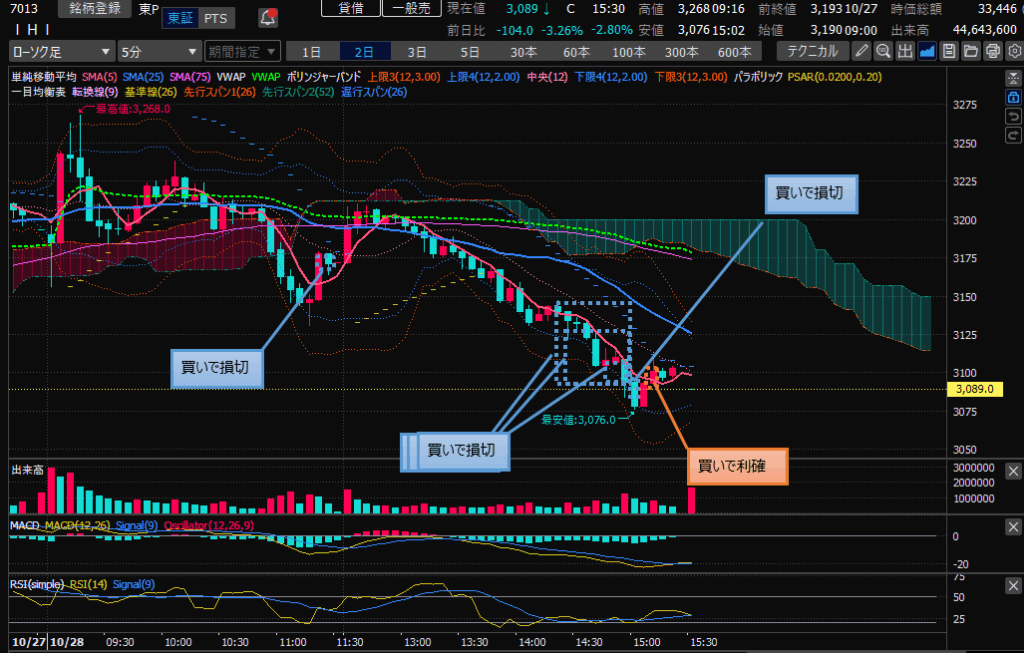Switch market to PTS
This screenshot has height=653, width=1024.
214,18
